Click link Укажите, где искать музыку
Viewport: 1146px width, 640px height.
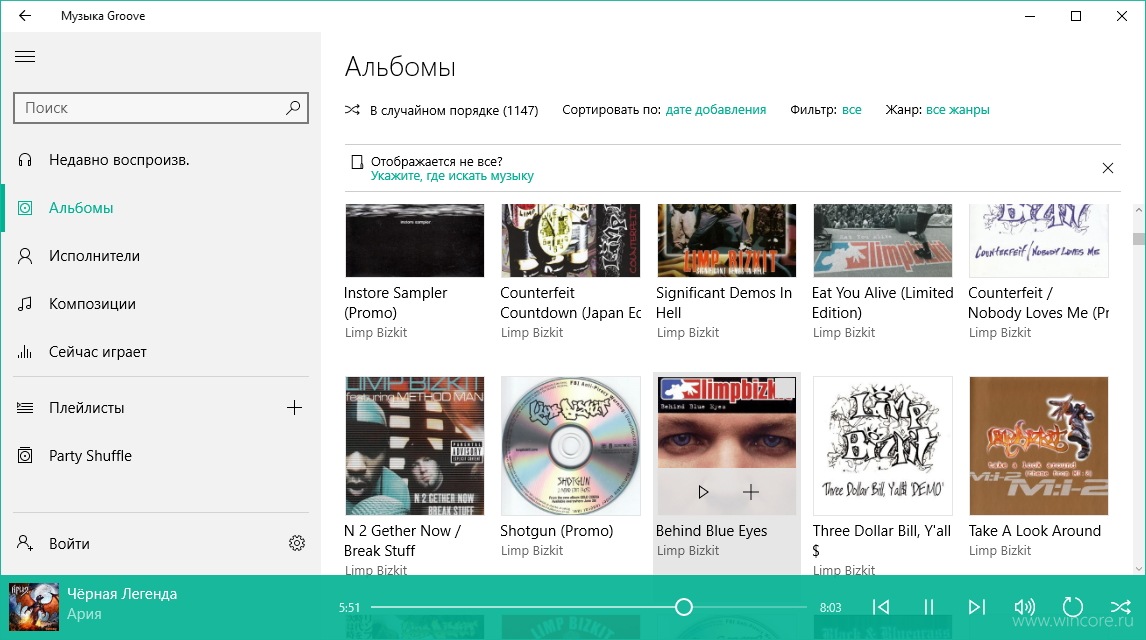coord(452,176)
